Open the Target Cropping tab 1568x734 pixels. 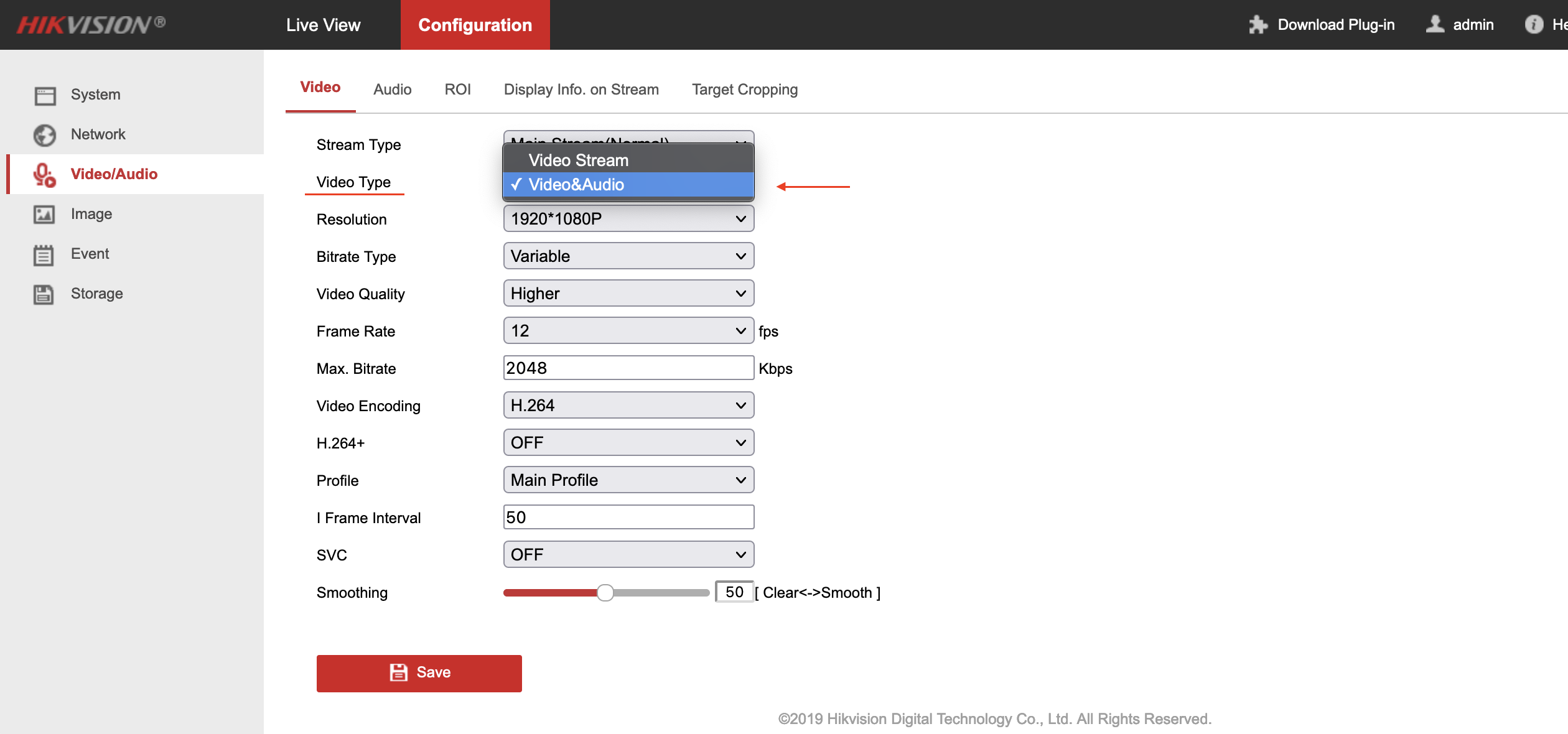point(744,89)
